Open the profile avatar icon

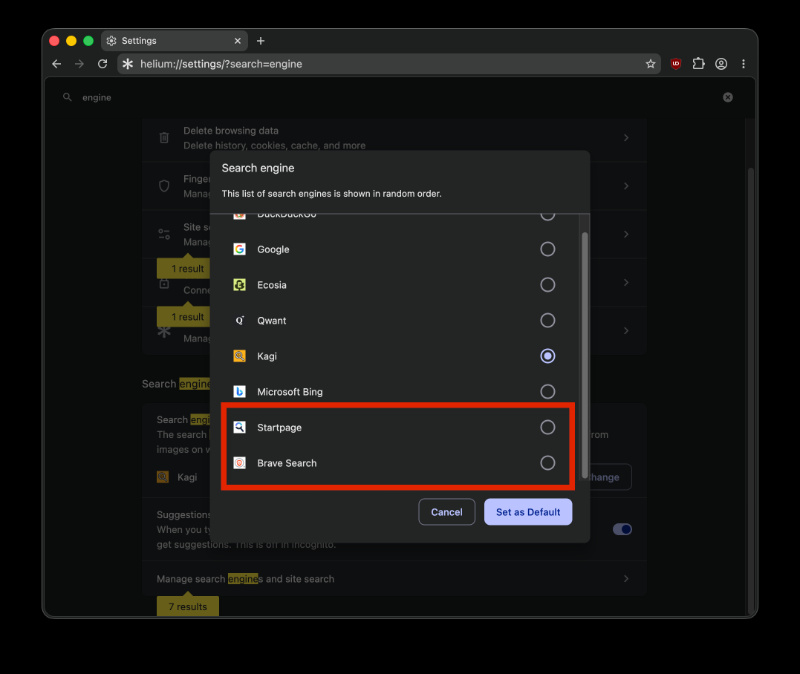click(721, 64)
